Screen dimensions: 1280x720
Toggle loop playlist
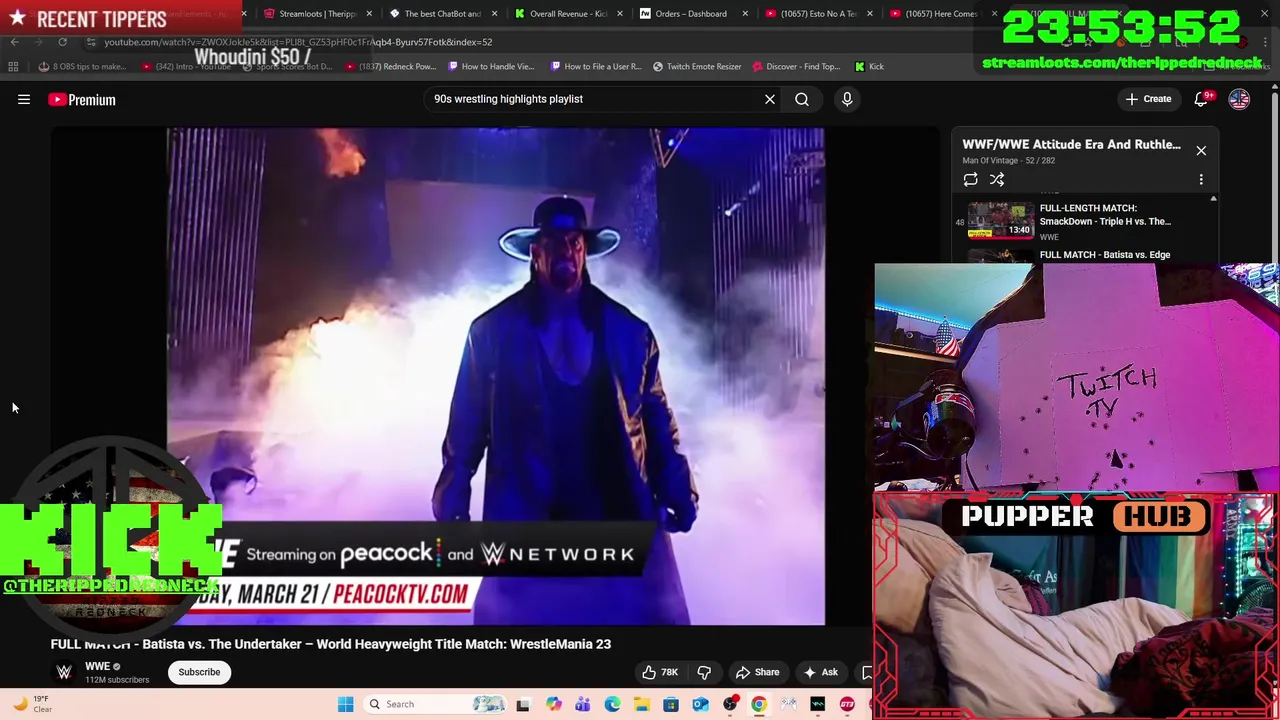[970, 180]
